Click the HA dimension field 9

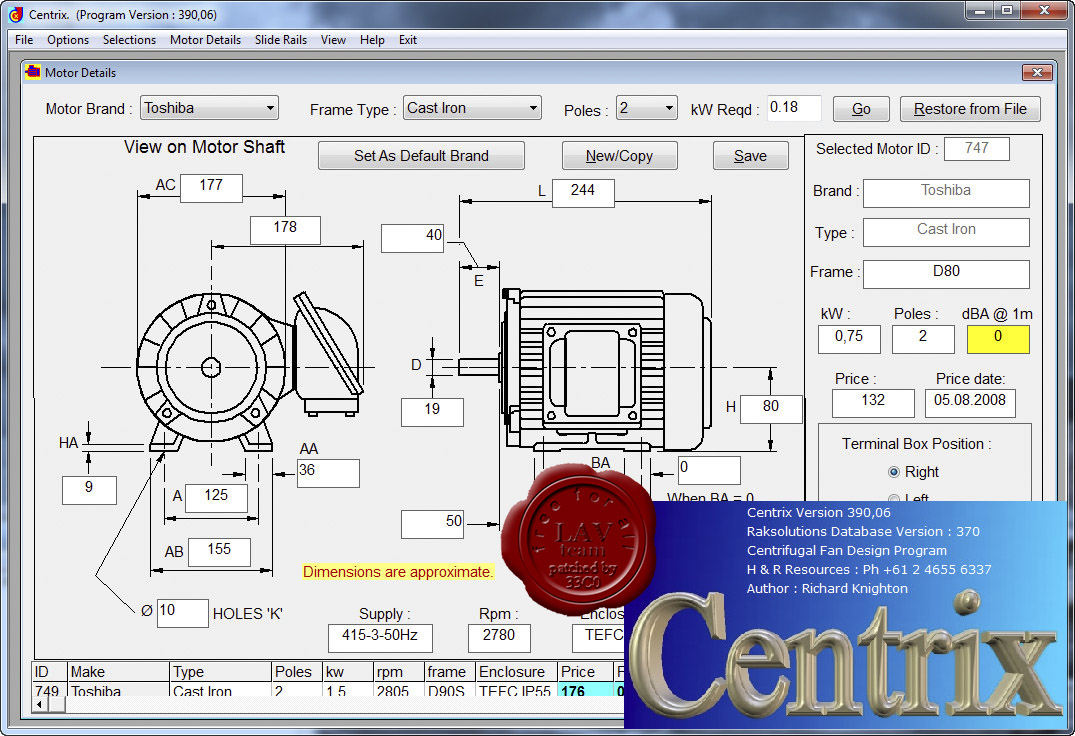(89, 490)
